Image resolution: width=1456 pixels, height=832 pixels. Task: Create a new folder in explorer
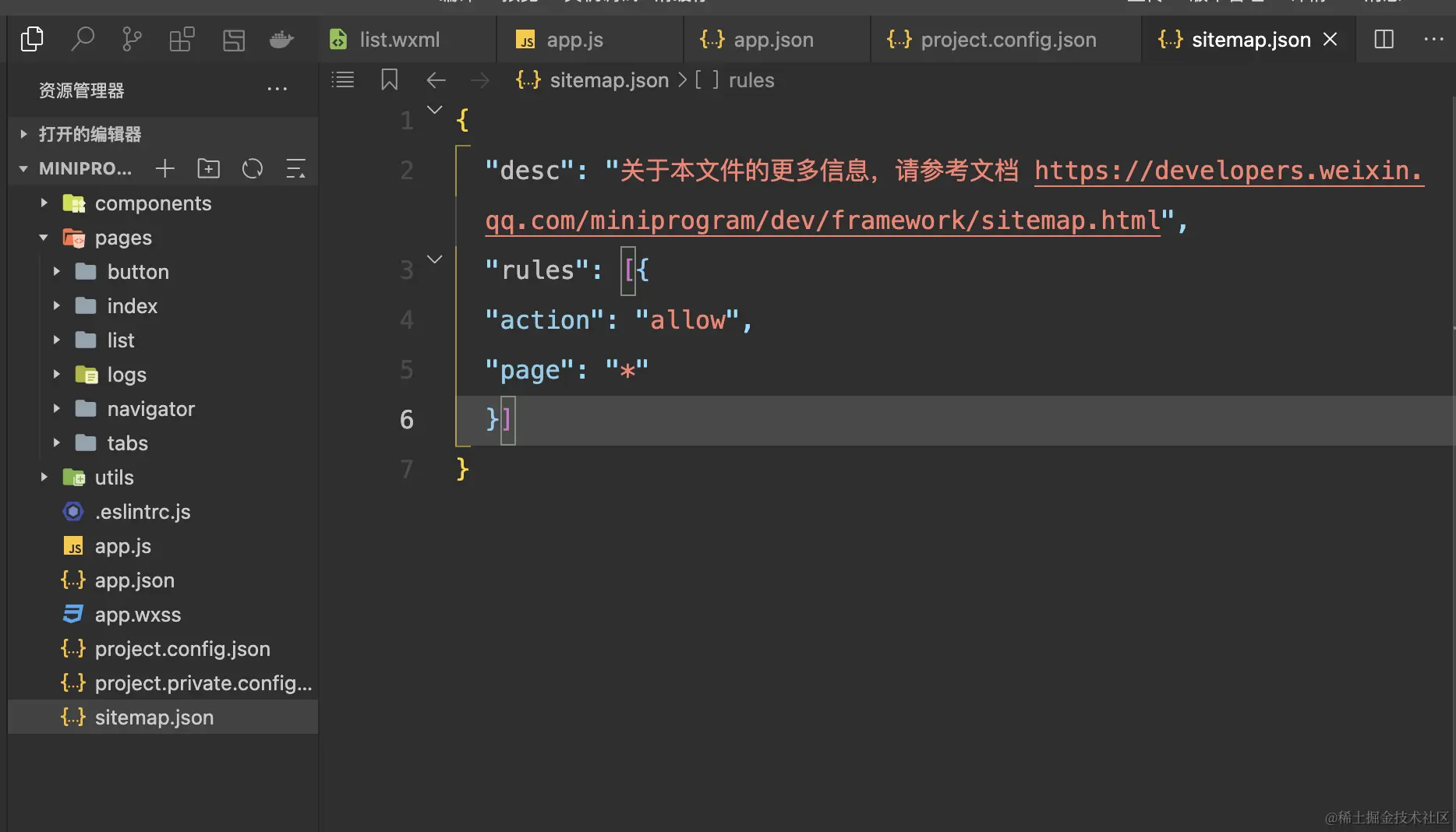click(208, 168)
